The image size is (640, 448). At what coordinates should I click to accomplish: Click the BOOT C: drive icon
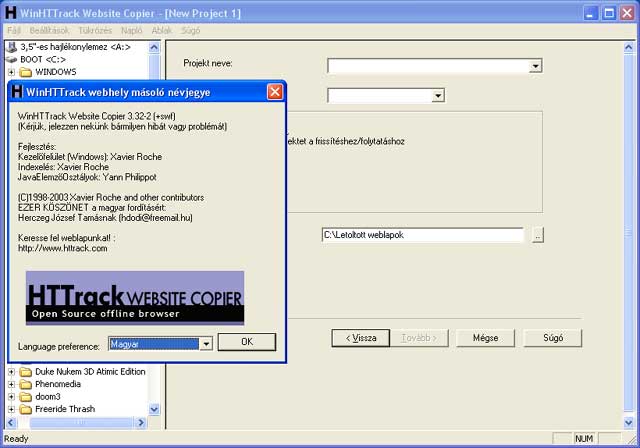(x=12, y=60)
